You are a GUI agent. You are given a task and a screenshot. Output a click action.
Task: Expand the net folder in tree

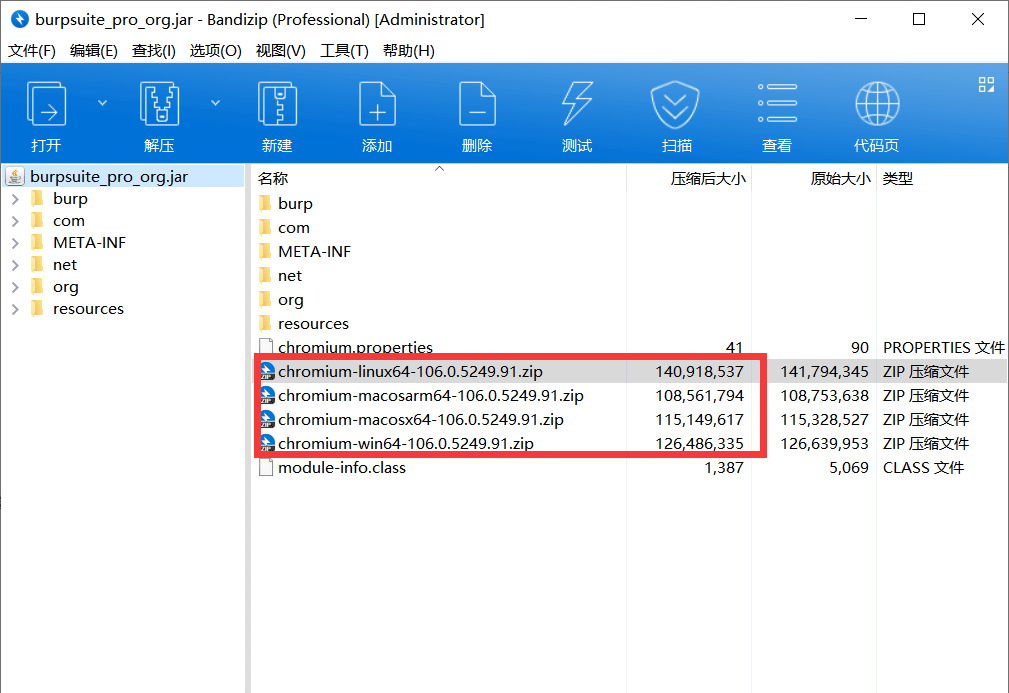pyautogui.click(x=15, y=265)
